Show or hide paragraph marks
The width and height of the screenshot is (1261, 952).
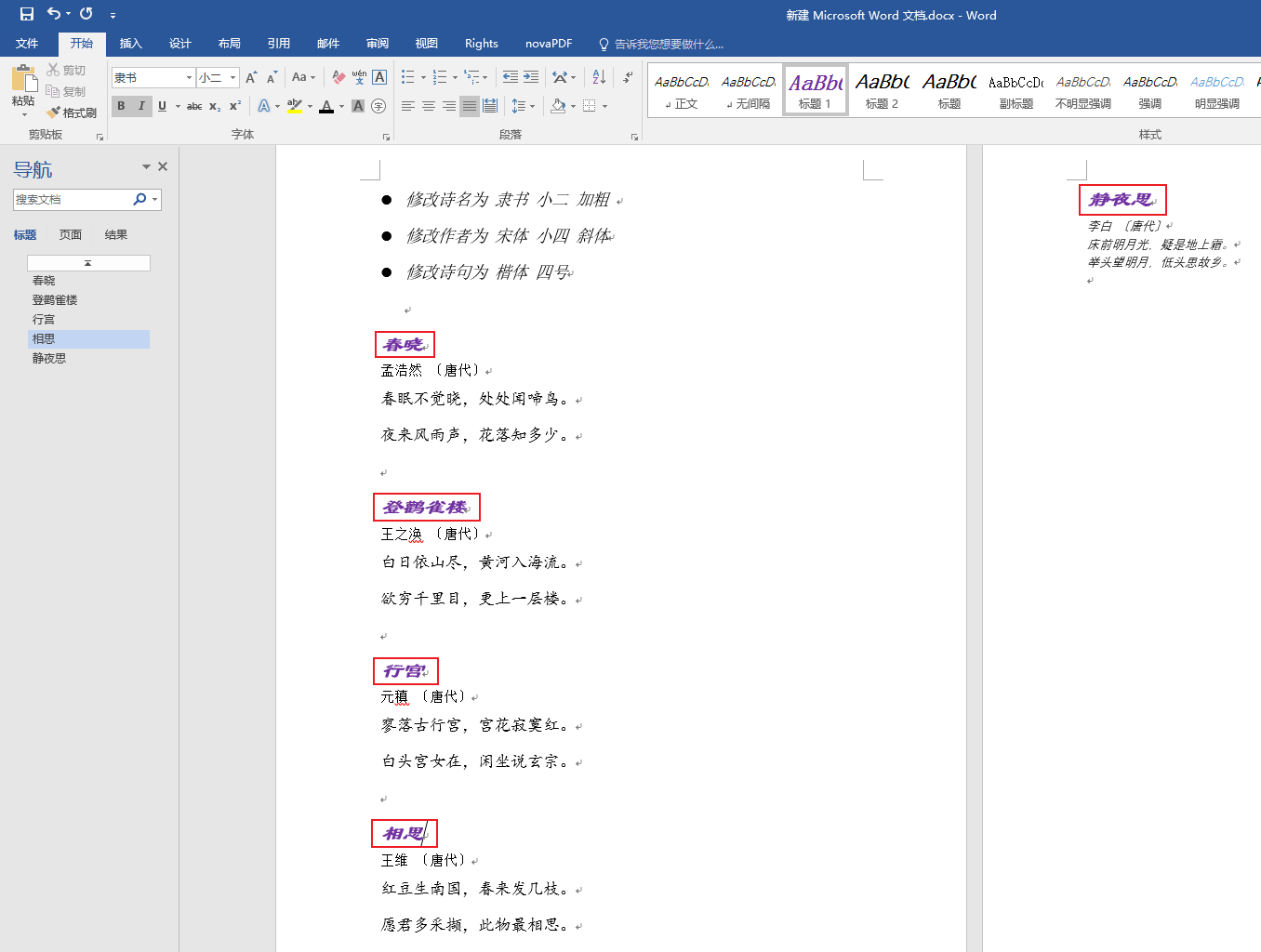pyautogui.click(x=629, y=77)
